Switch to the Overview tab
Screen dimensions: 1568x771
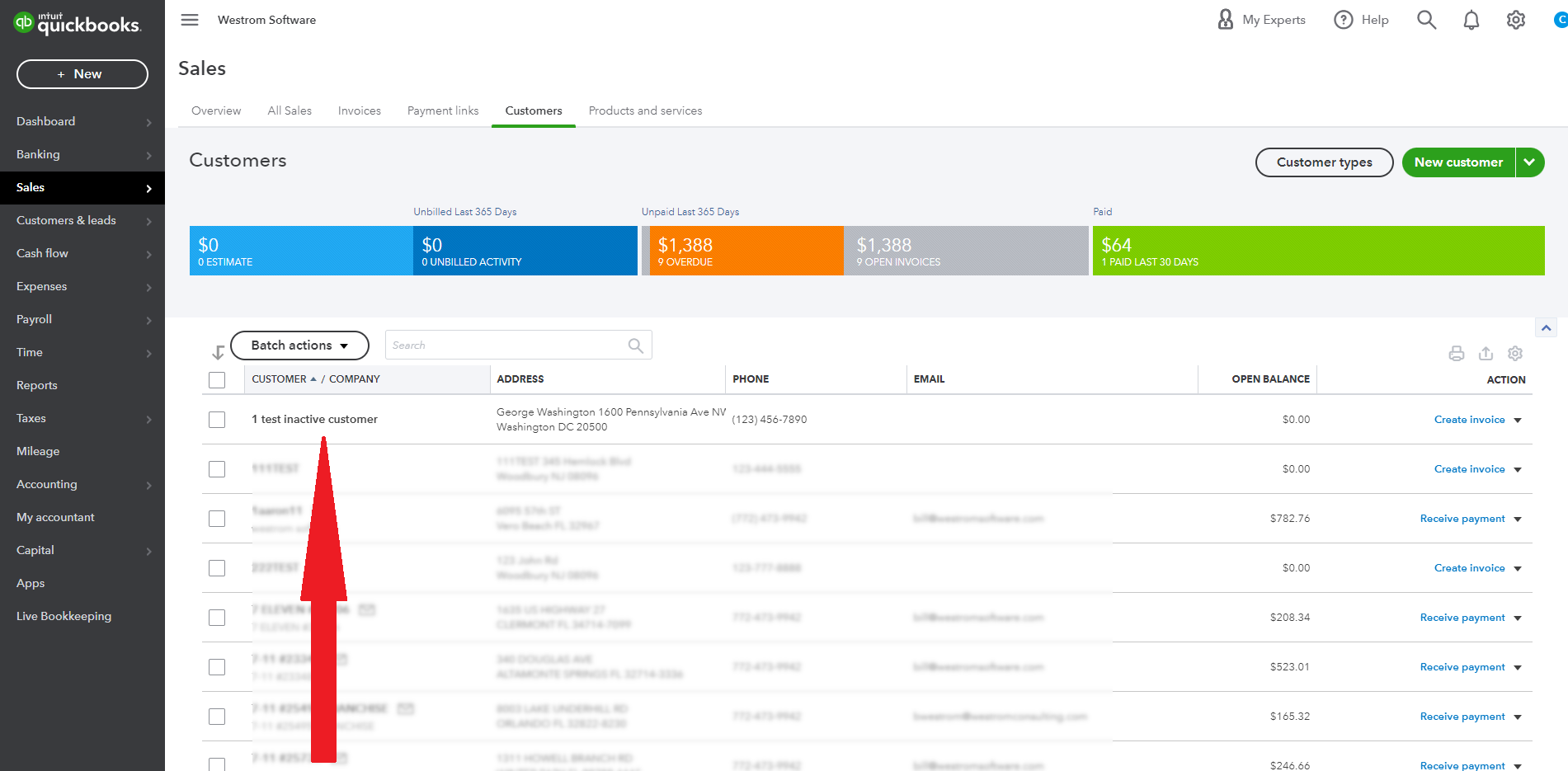pyautogui.click(x=216, y=110)
